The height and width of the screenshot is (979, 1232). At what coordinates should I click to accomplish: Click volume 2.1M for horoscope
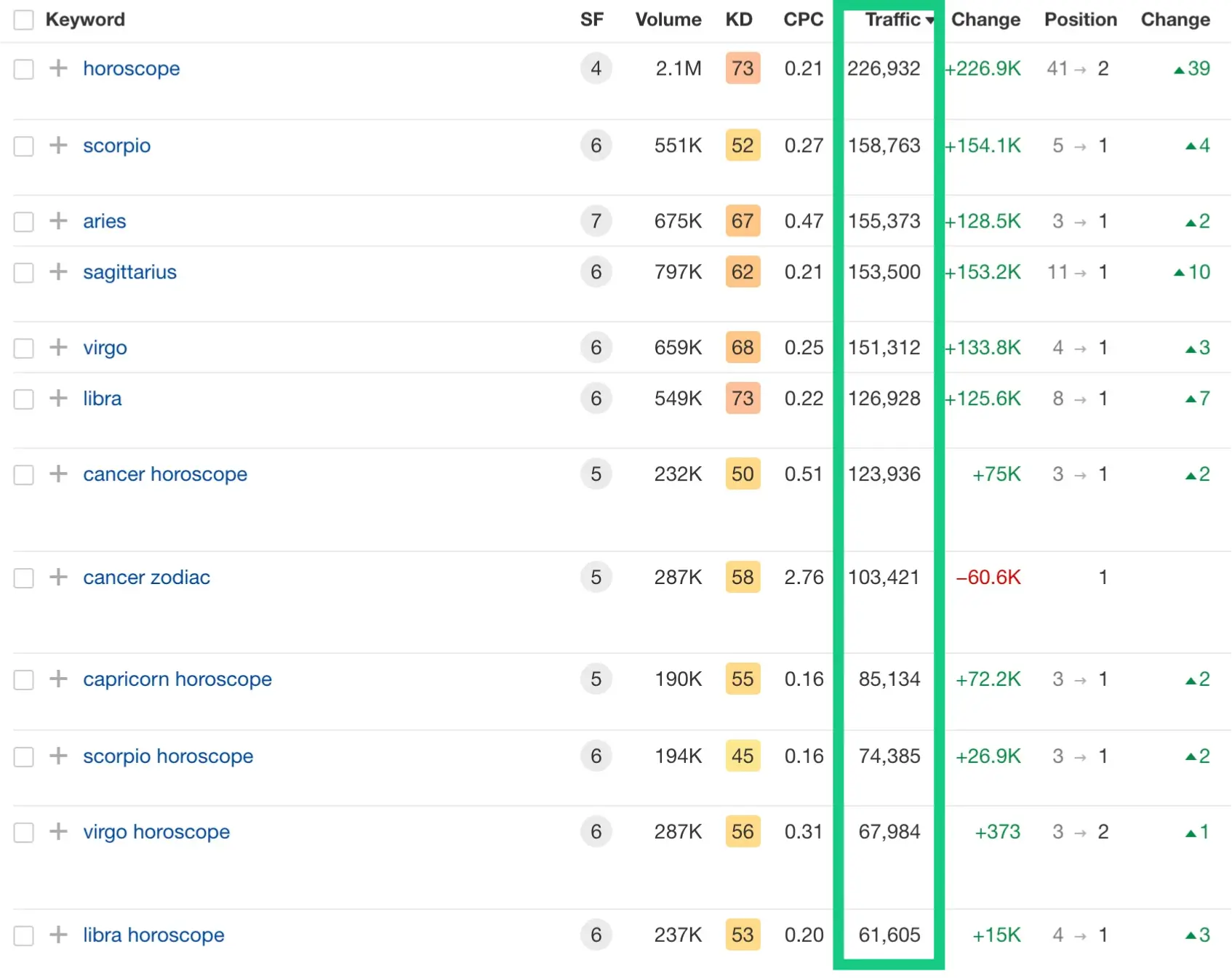(x=679, y=68)
